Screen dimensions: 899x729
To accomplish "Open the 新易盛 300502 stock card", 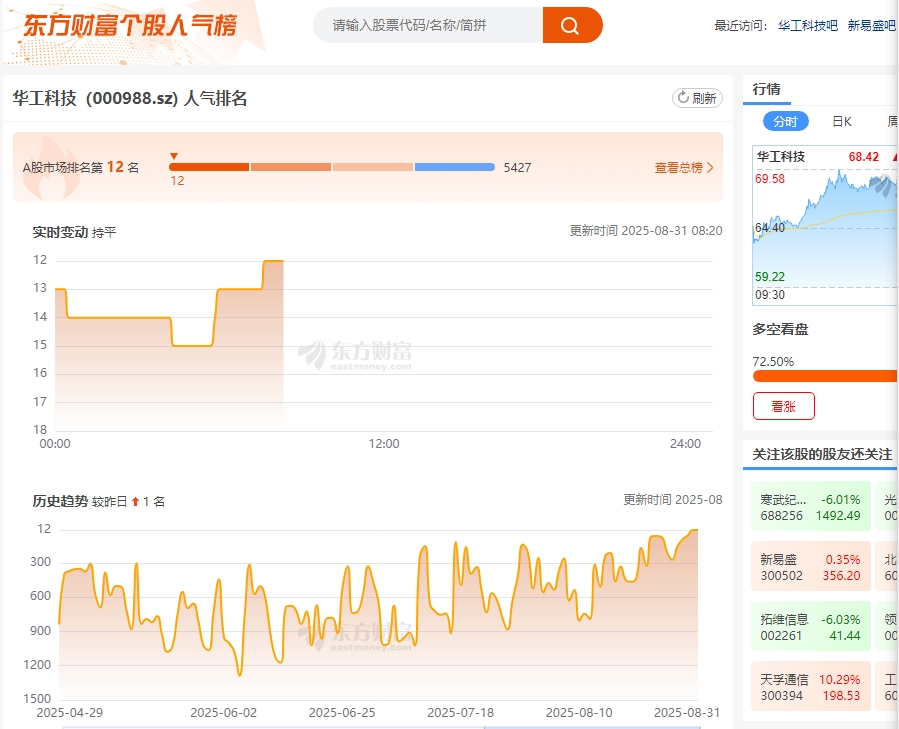I will tap(811, 567).
